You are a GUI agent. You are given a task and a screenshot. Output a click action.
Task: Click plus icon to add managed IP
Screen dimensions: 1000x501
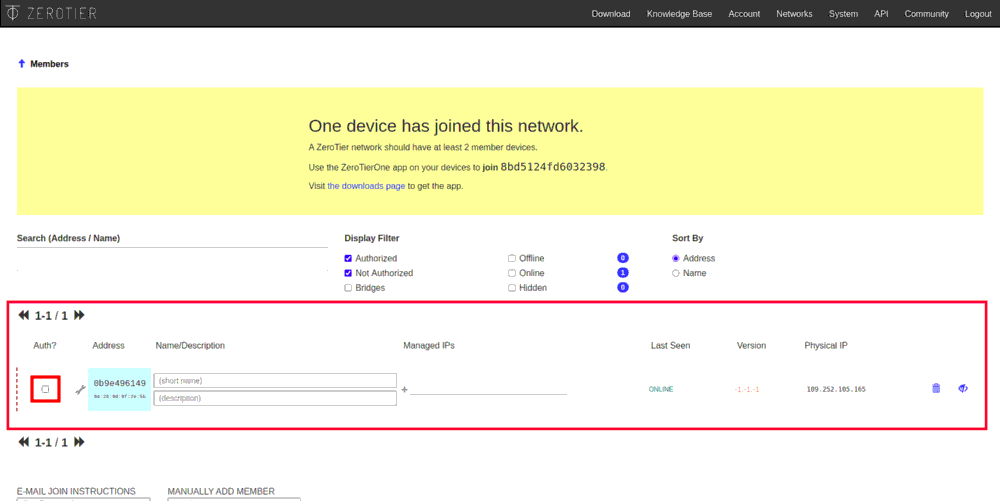[x=405, y=389]
